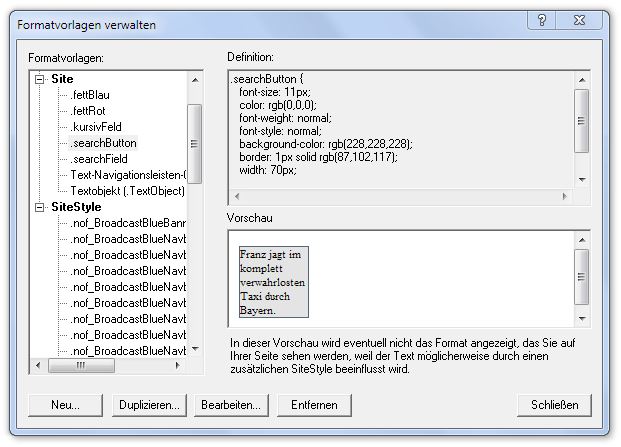
Task: Collapse the SiteStyle tree node
Action: pyautogui.click(x=40, y=207)
